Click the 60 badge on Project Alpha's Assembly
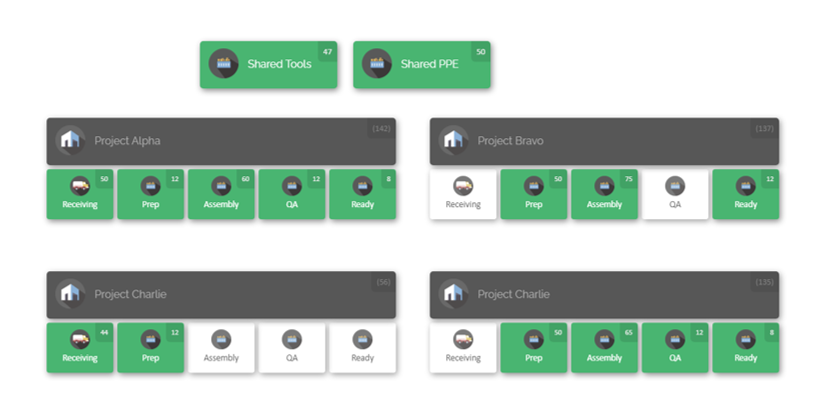 (x=245, y=179)
